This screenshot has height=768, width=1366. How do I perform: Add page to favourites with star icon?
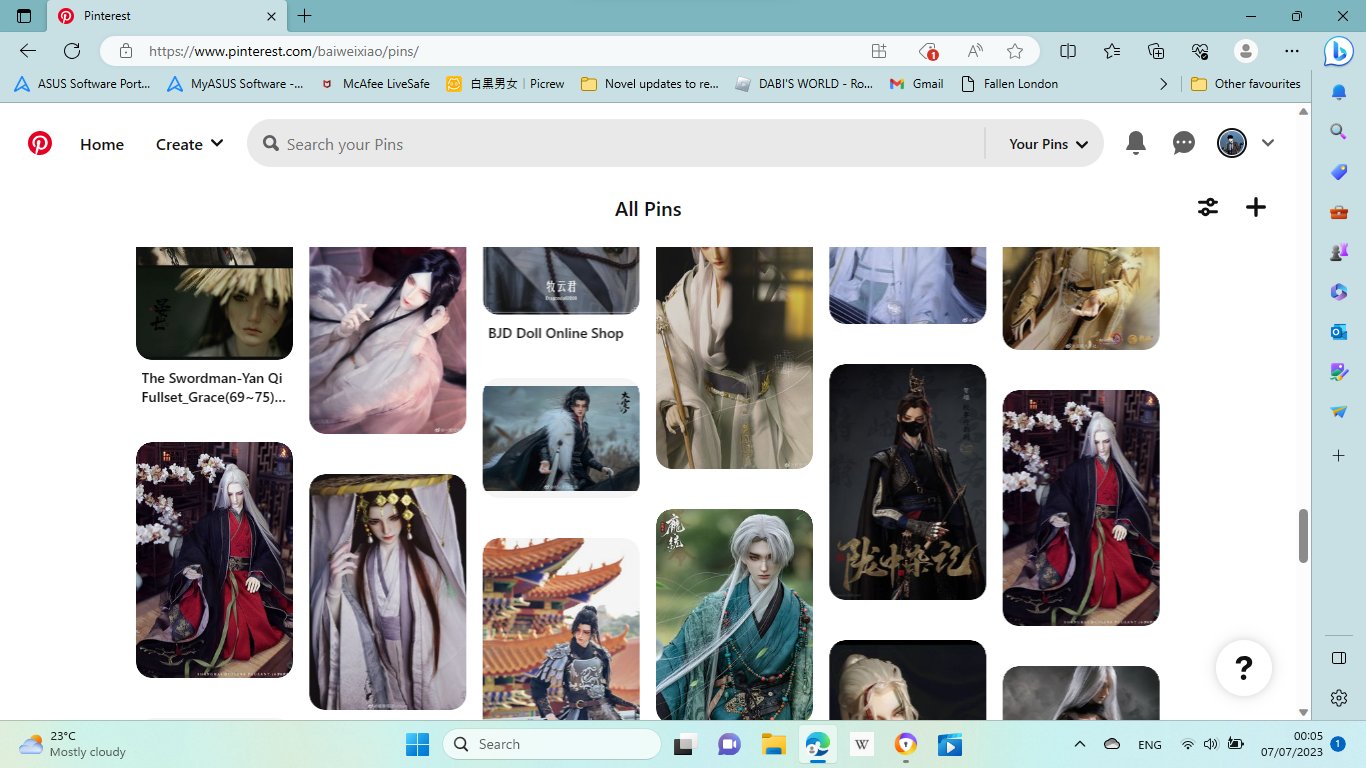tap(1015, 51)
